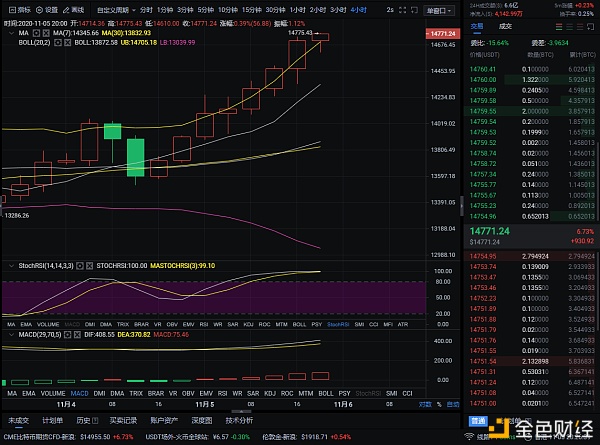Open chart 设置 settings

[x=47, y=10]
